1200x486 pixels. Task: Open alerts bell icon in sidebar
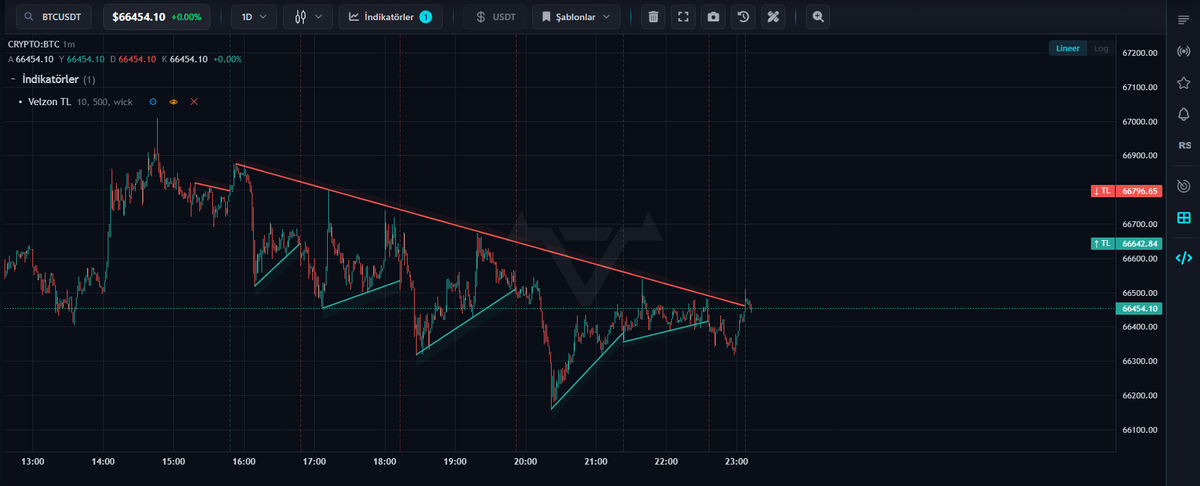[1184, 114]
